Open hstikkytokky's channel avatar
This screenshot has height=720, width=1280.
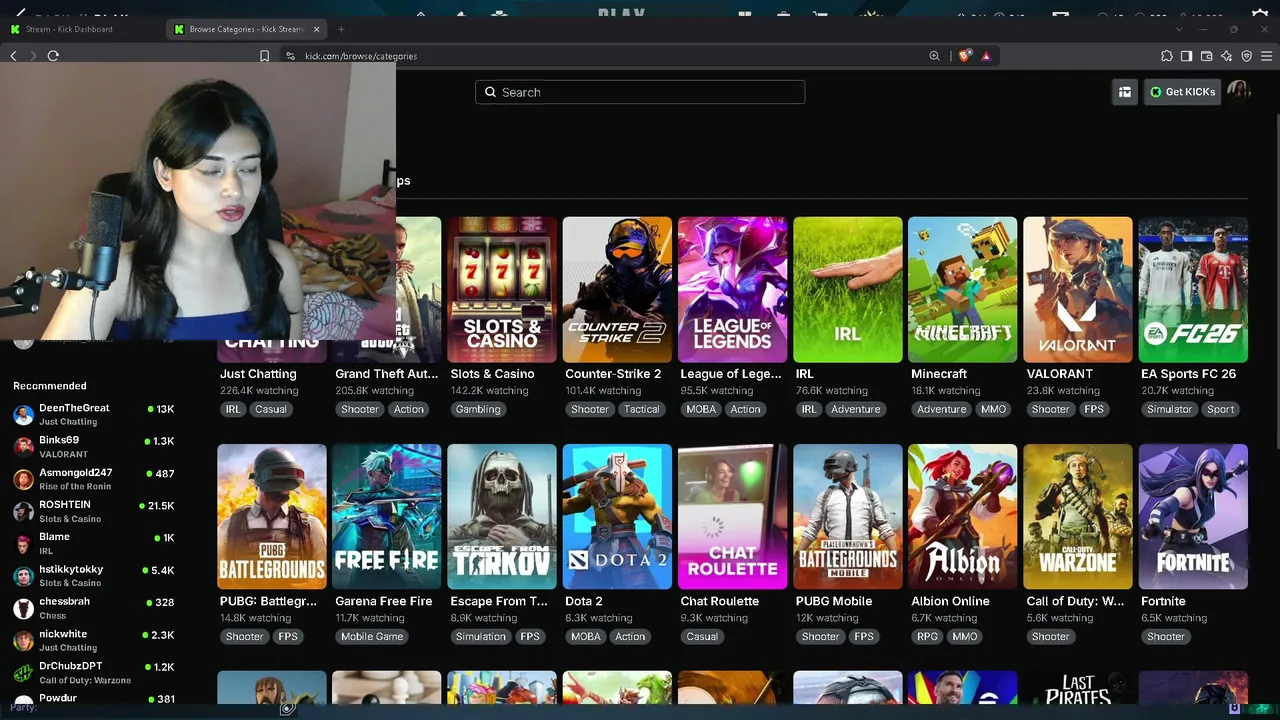(23, 576)
